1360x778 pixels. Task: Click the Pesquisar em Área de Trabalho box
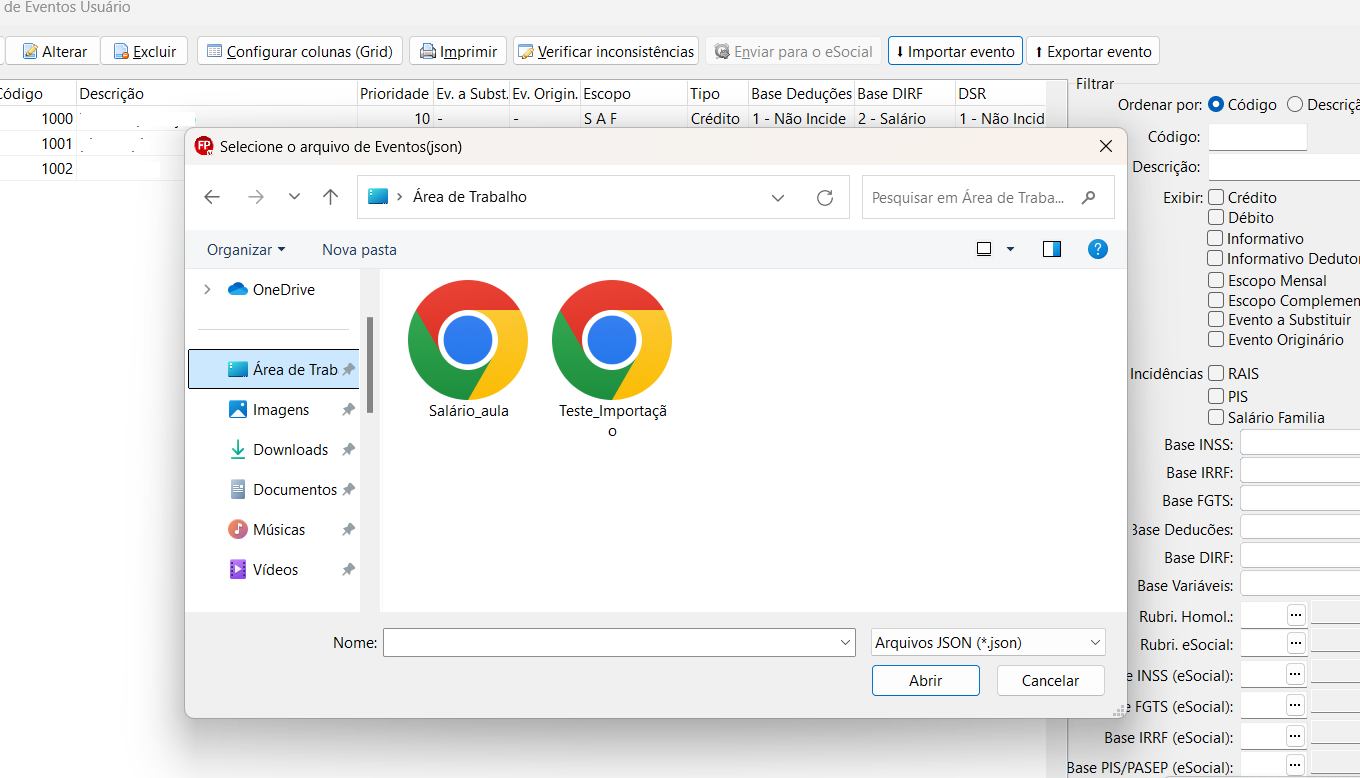tap(988, 197)
